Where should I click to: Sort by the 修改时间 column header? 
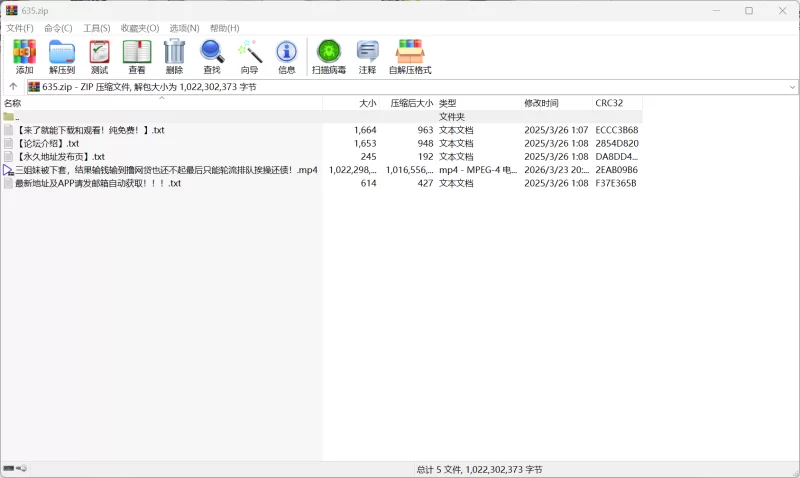(x=541, y=104)
